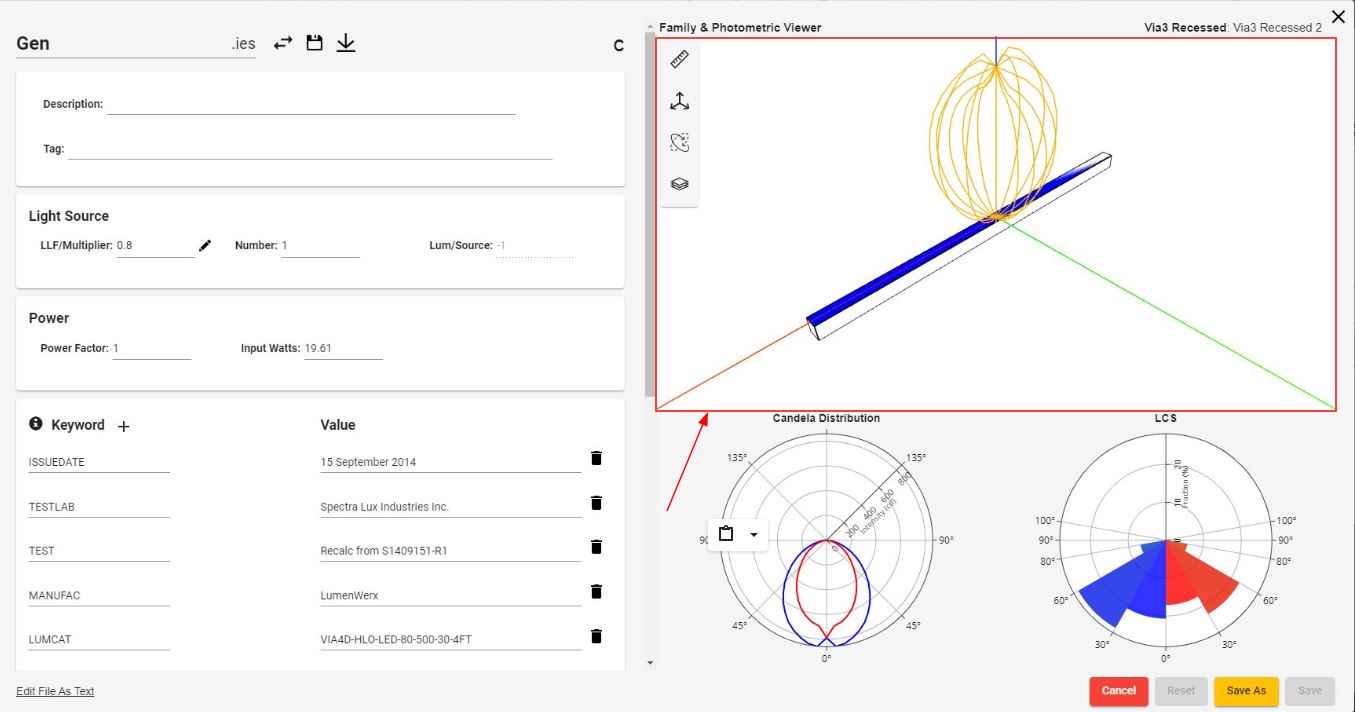Image resolution: width=1355 pixels, height=712 pixels.
Task: Activate the orbit rotation tool
Action: (679, 141)
